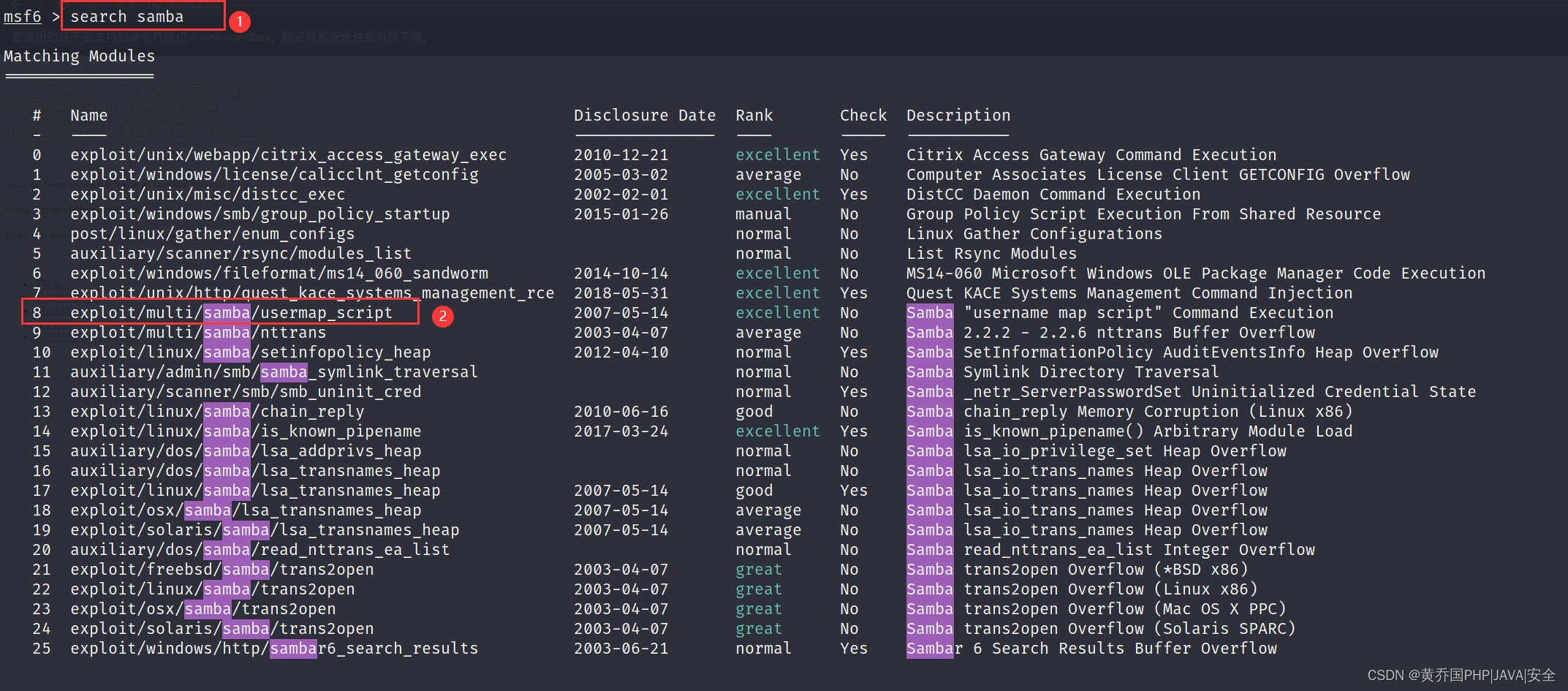Viewport: 1568px width, 691px height.
Task: Click the 'Rank' column header
Action: click(754, 116)
